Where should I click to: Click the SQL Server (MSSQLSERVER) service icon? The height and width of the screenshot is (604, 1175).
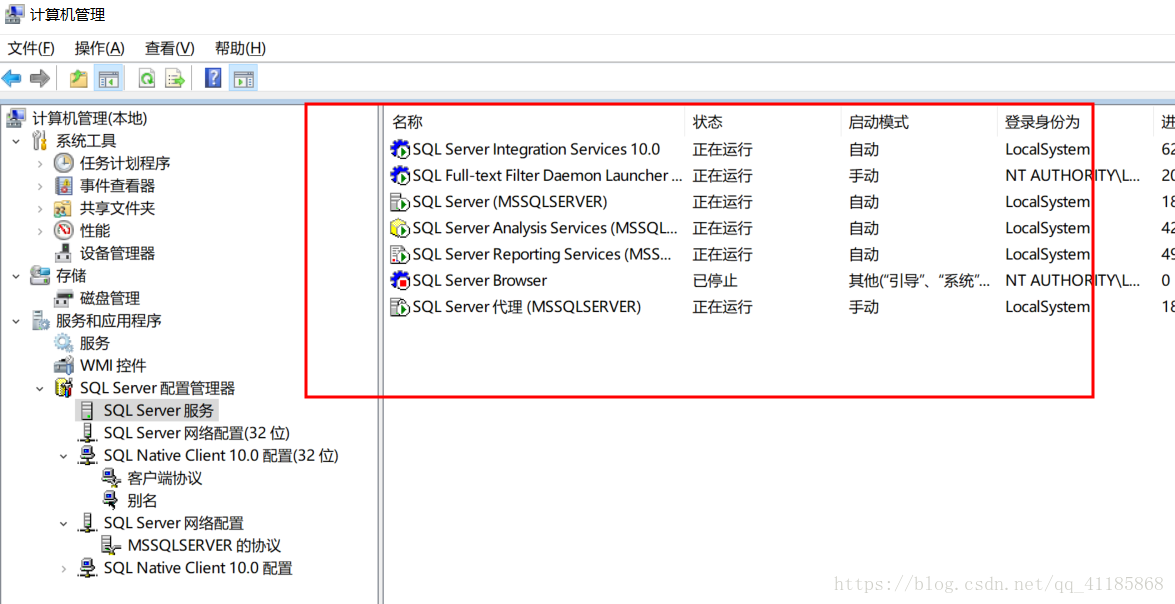400,202
